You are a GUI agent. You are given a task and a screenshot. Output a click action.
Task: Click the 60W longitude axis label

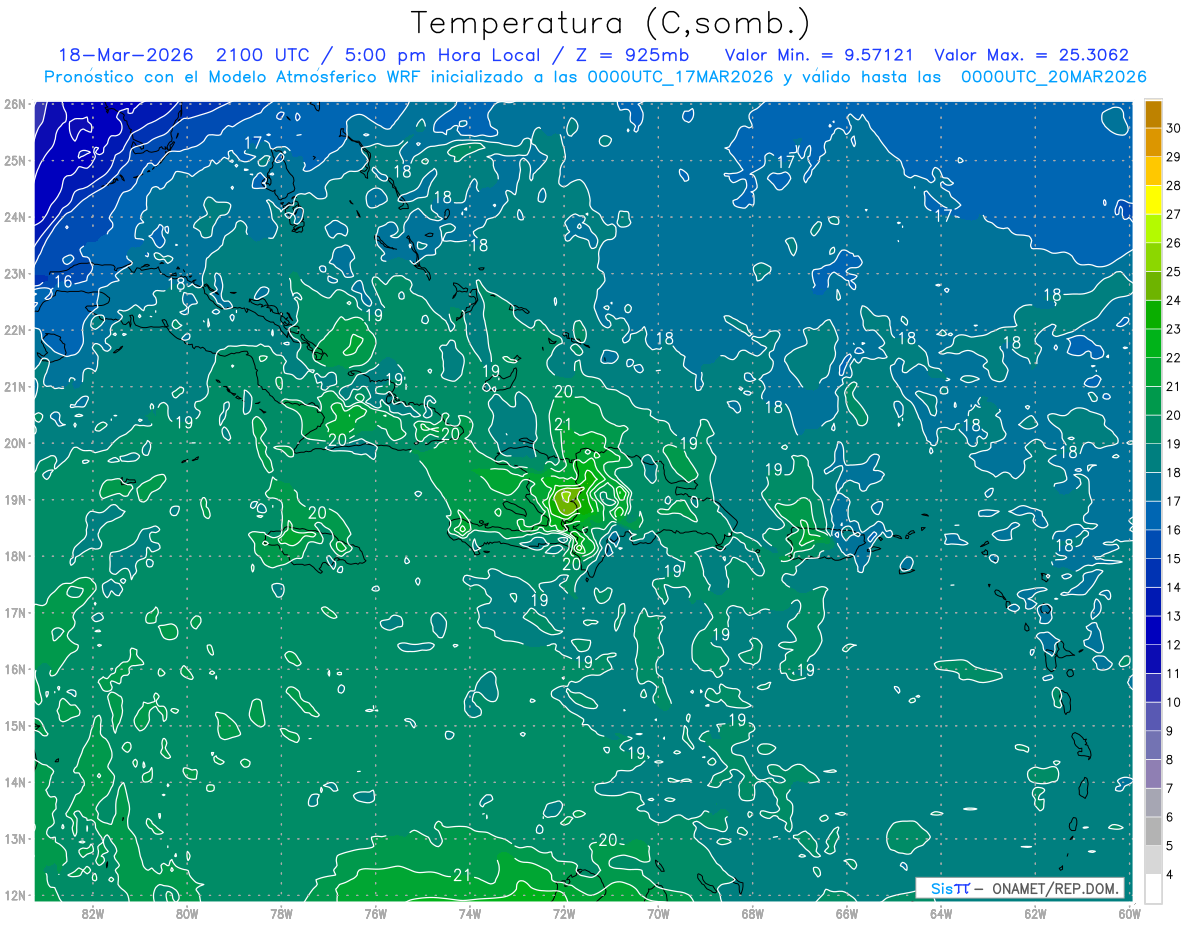1129,912
